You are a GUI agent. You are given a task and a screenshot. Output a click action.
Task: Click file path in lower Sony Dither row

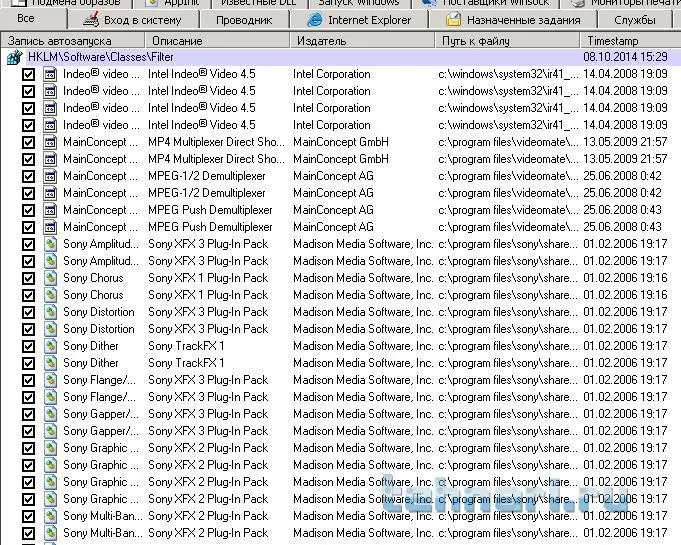pos(508,363)
